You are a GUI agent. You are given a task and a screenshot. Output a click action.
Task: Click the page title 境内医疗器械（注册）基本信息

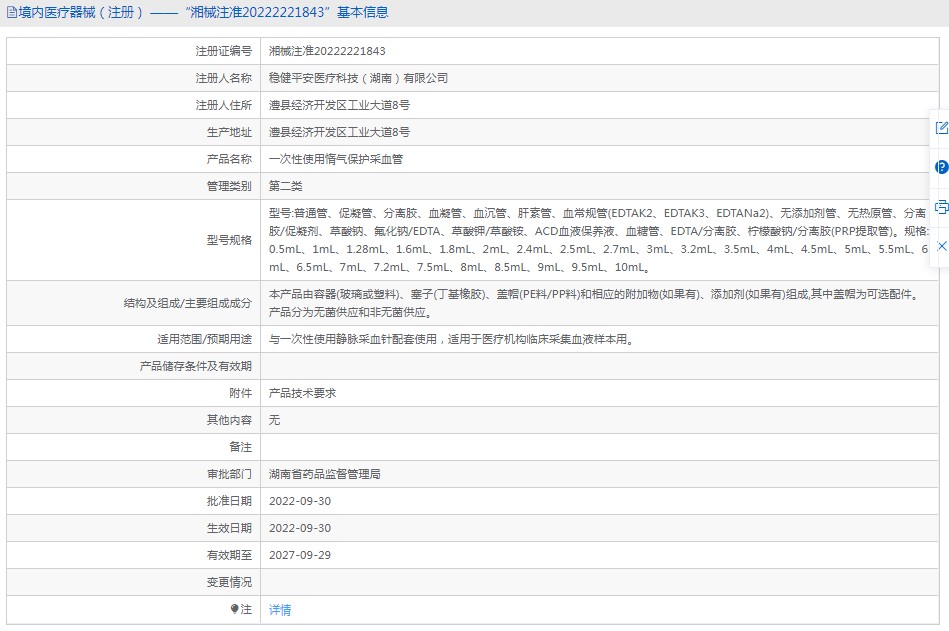(x=203, y=12)
